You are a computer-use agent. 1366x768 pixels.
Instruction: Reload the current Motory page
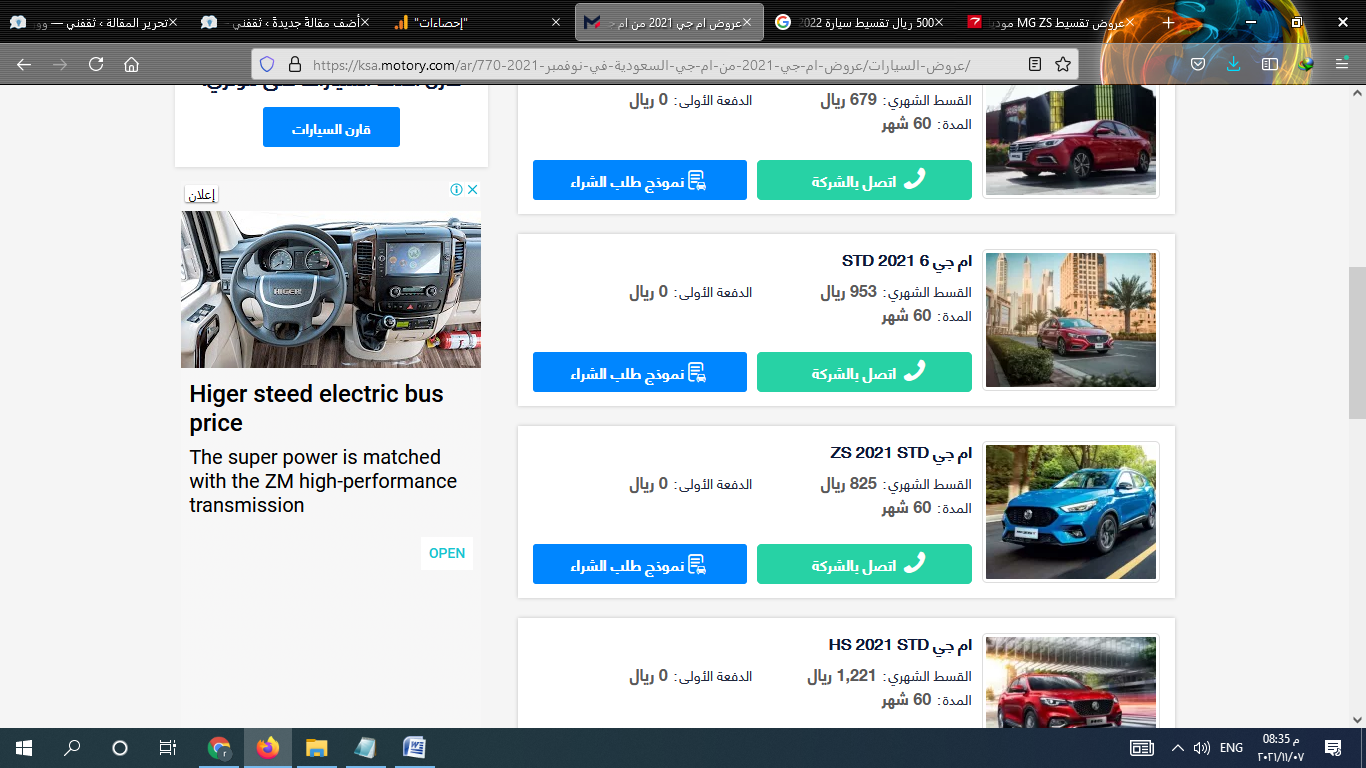[96, 64]
